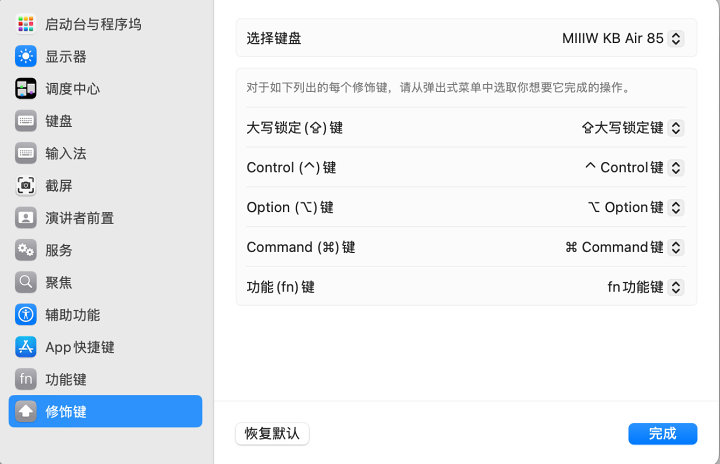Click the 启动台与程序坞 sidebar icon
720x464 pixels.
[x=26, y=24]
